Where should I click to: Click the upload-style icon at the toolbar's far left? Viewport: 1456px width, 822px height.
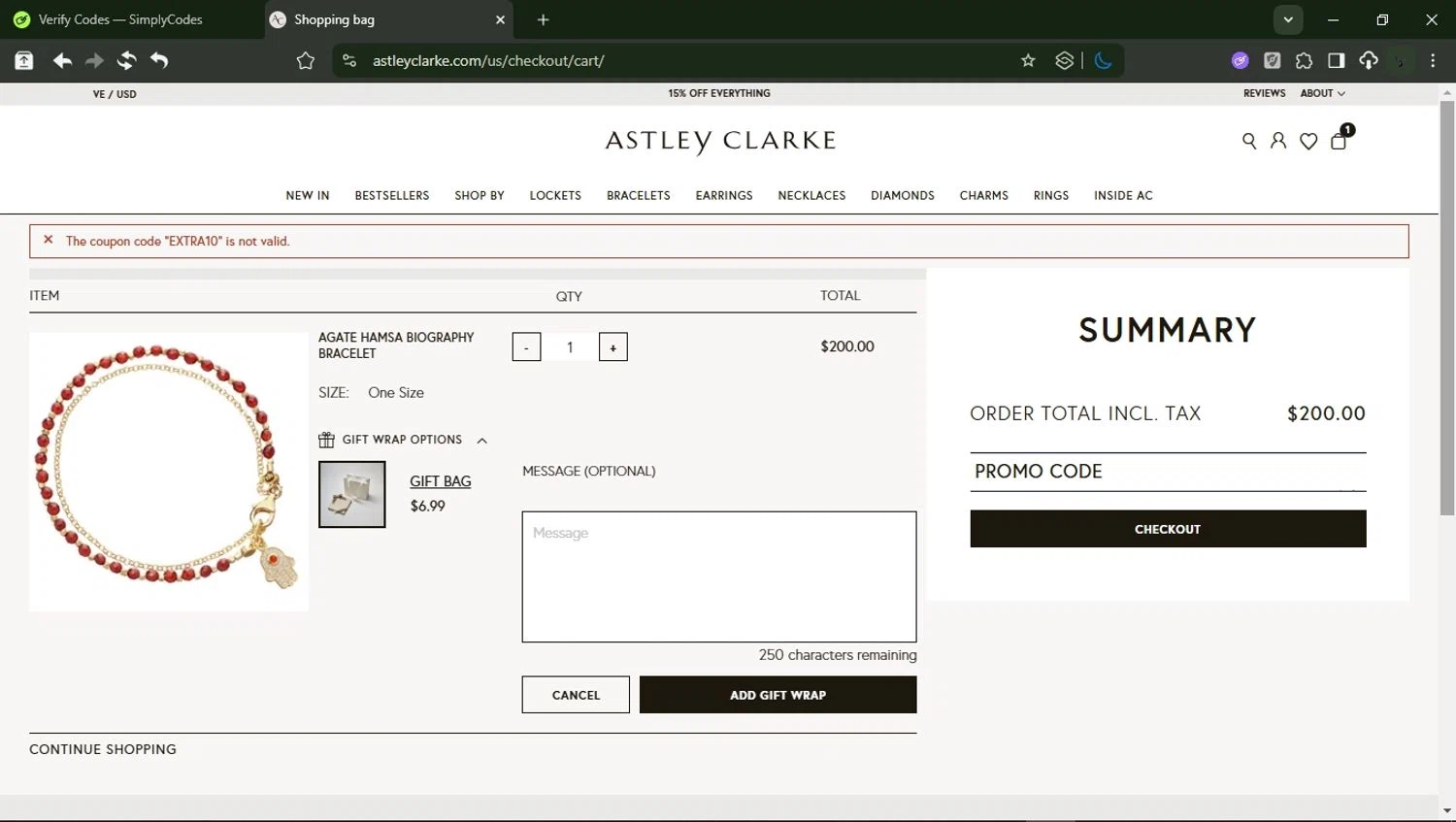coord(24,60)
